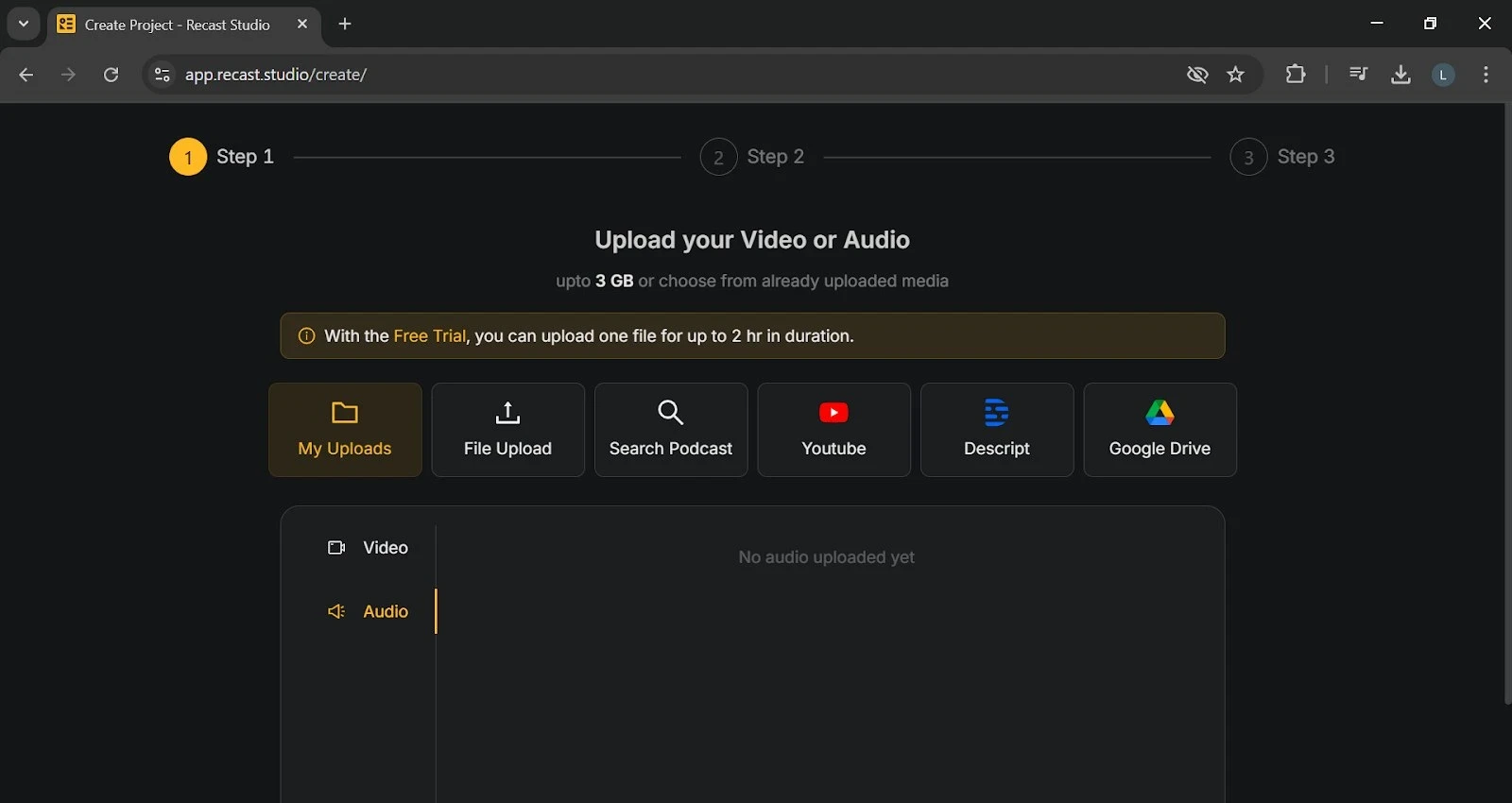Click the media control toolbar icon
The width and height of the screenshot is (1512, 803).
(1358, 75)
